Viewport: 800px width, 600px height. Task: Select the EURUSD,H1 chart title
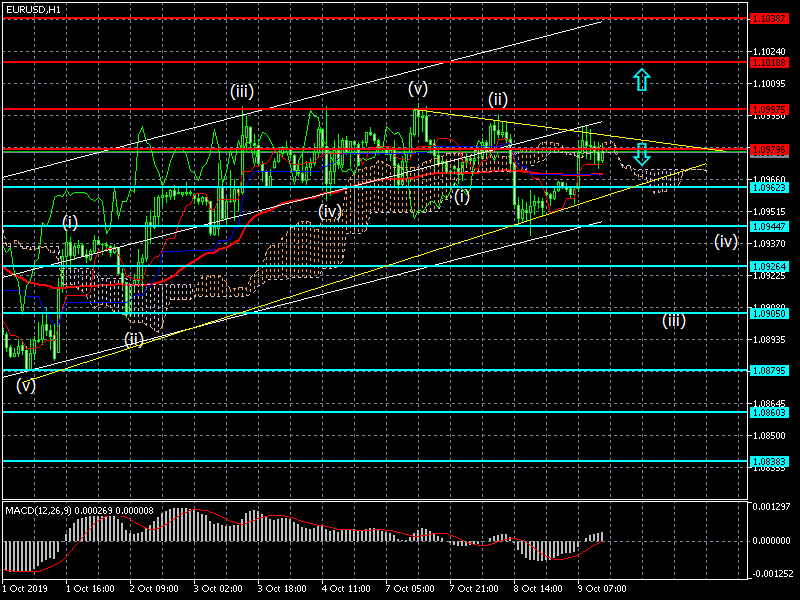pyautogui.click(x=33, y=9)
